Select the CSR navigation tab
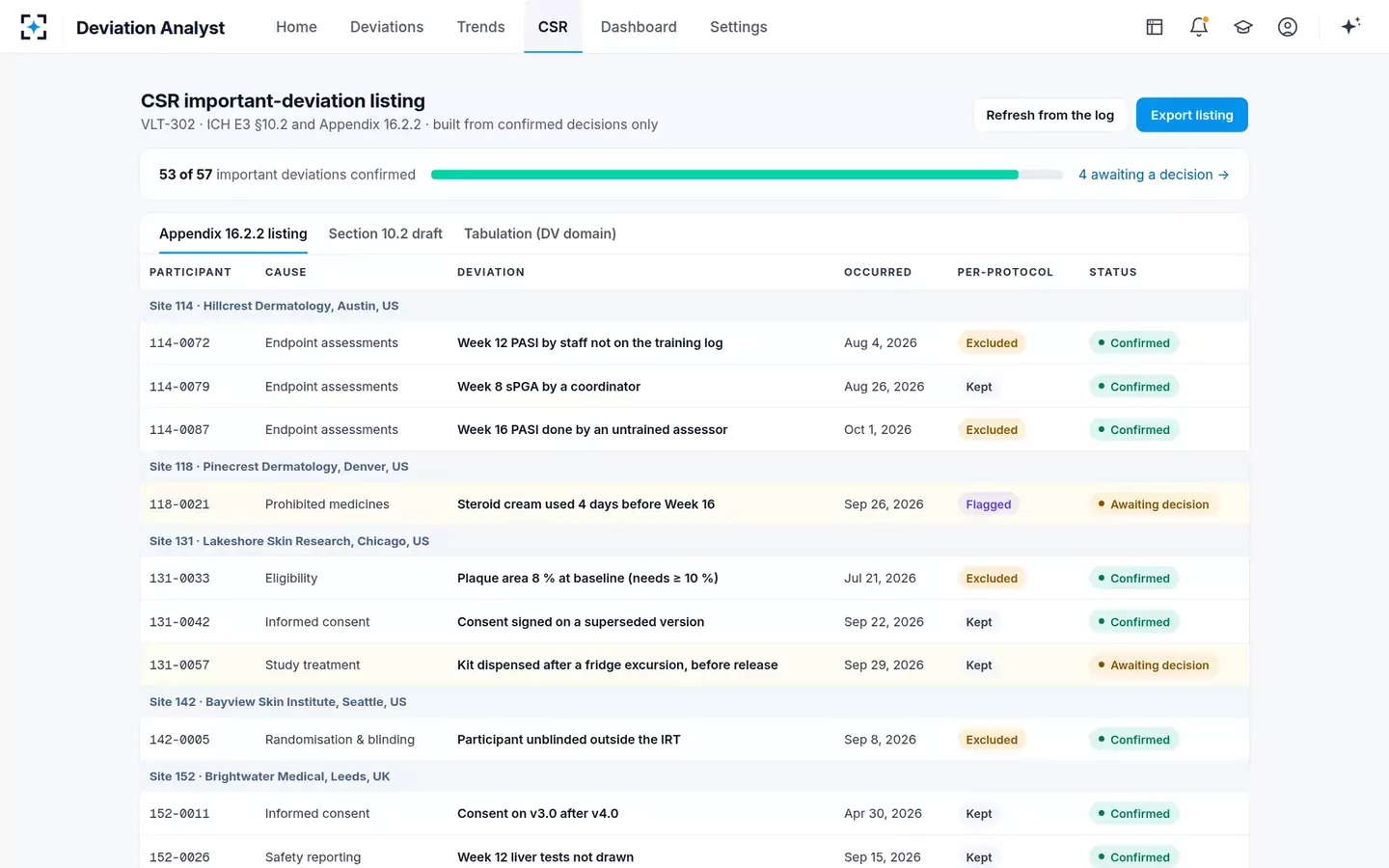The height and width of the screenshot is (868, 1389). point(553,27)
